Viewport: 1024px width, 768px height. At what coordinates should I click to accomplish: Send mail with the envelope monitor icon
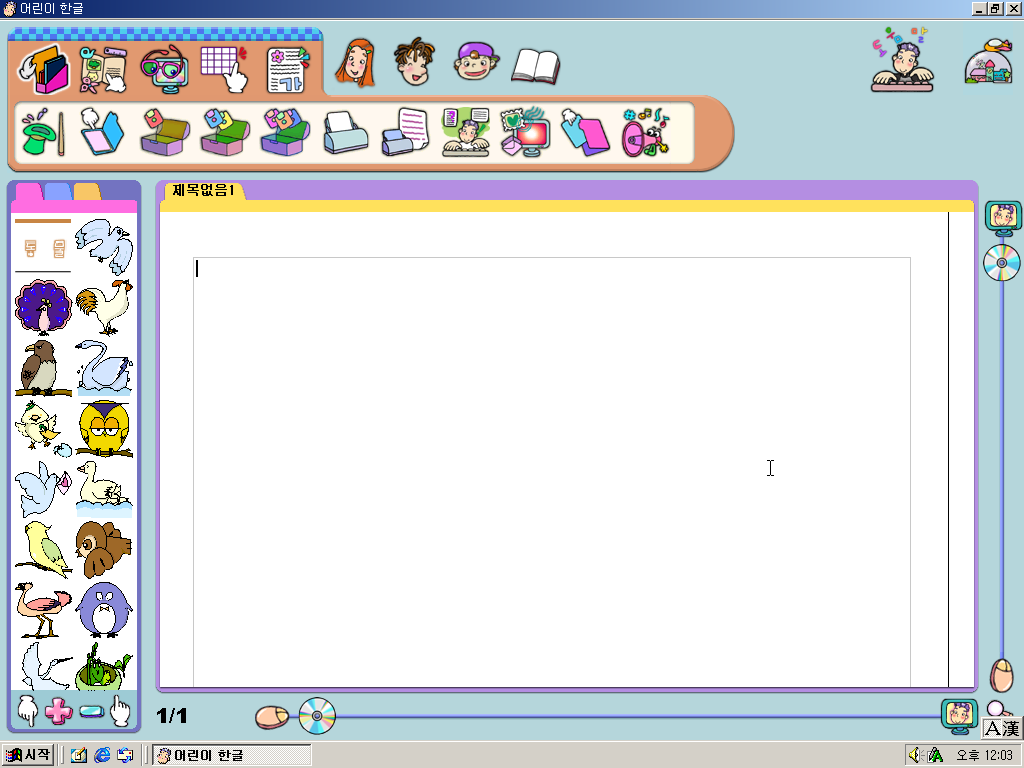(x=525, y=133)
